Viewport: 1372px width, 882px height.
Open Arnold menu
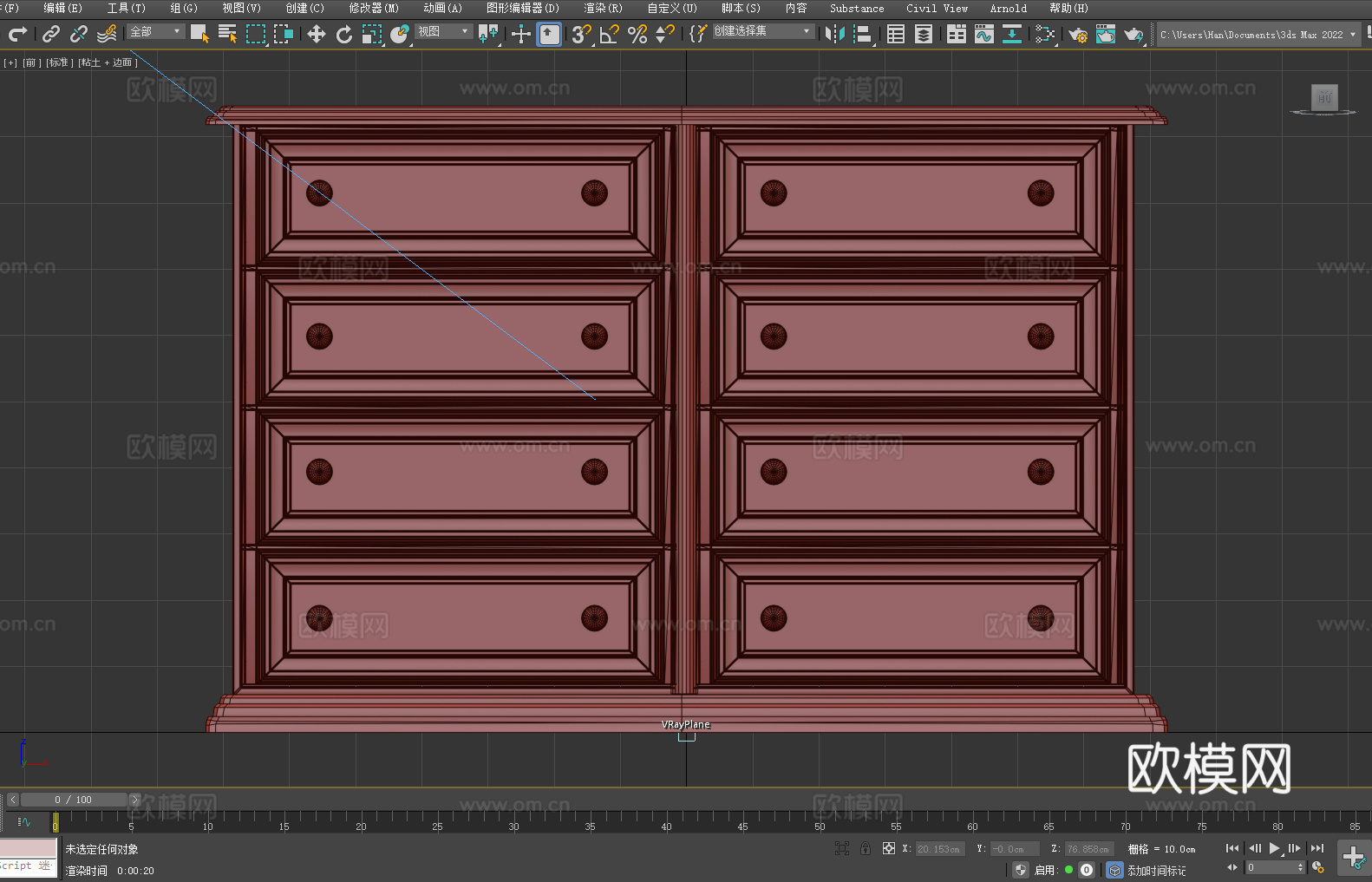click(x=1008, y=8)
